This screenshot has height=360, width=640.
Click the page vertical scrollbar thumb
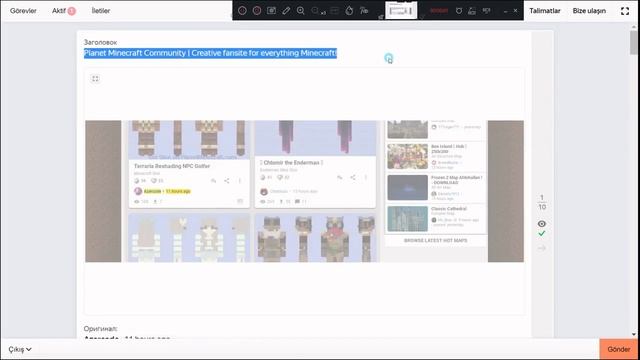(x=633, y=42)
